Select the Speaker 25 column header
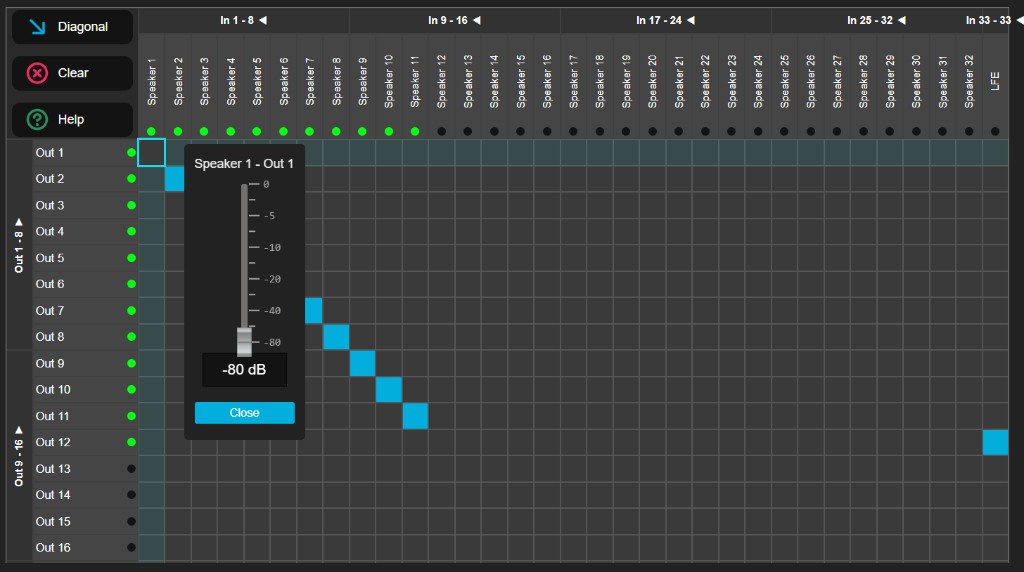 (x=784, y=82)
